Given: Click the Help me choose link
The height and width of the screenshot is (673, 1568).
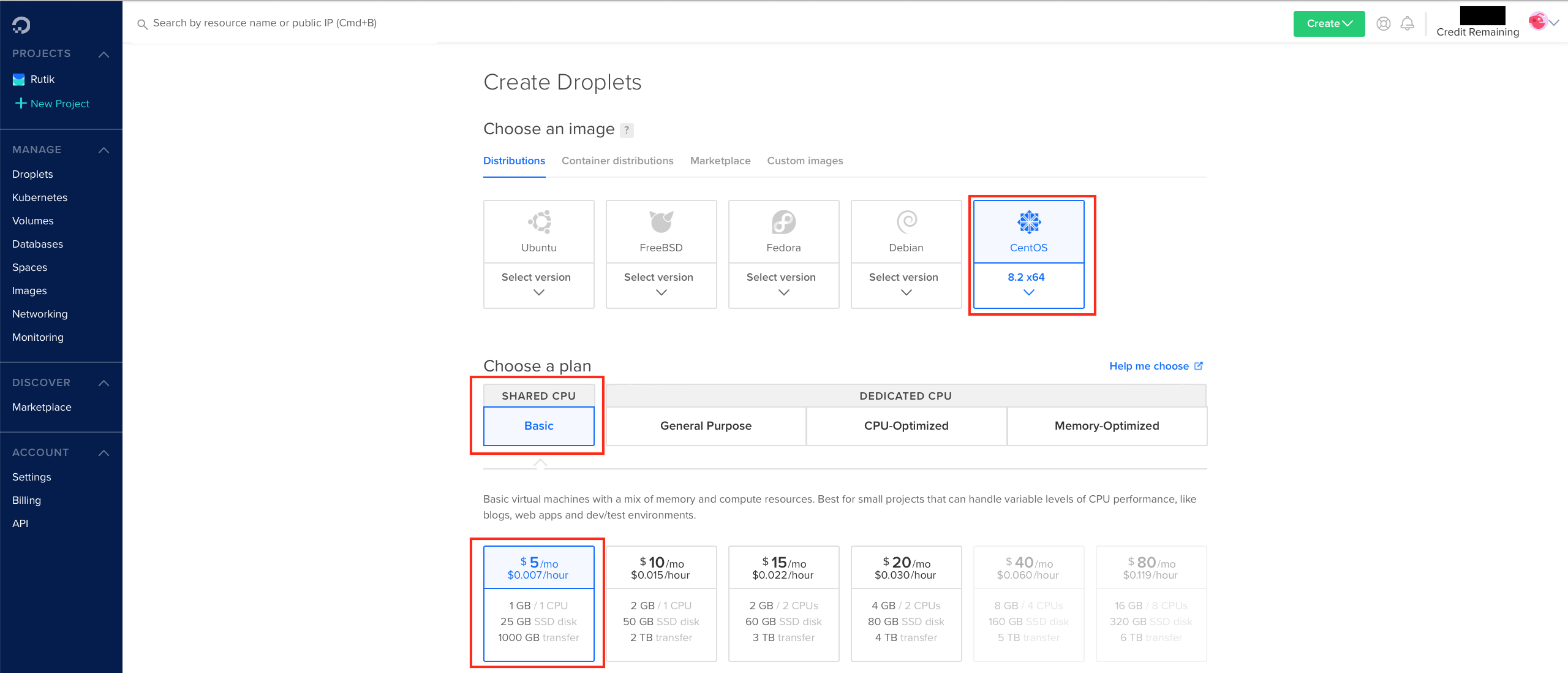Looking at the screenshot, I should pyautogui.click(x=1156, y=366).
